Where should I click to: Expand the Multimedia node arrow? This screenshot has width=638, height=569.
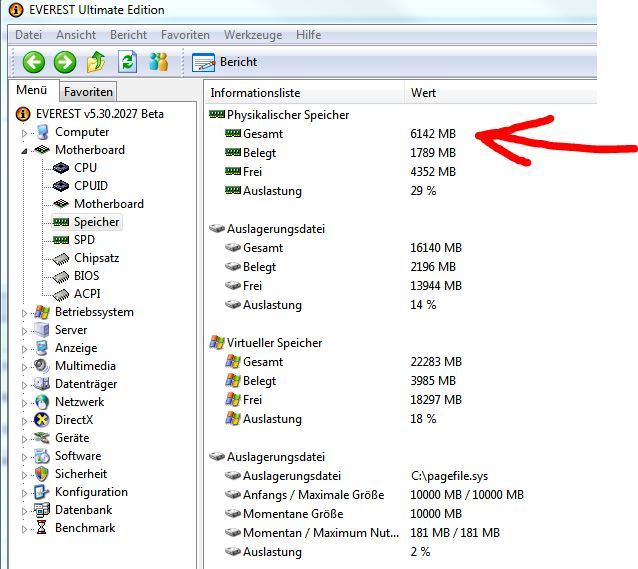tap(24, 367)
